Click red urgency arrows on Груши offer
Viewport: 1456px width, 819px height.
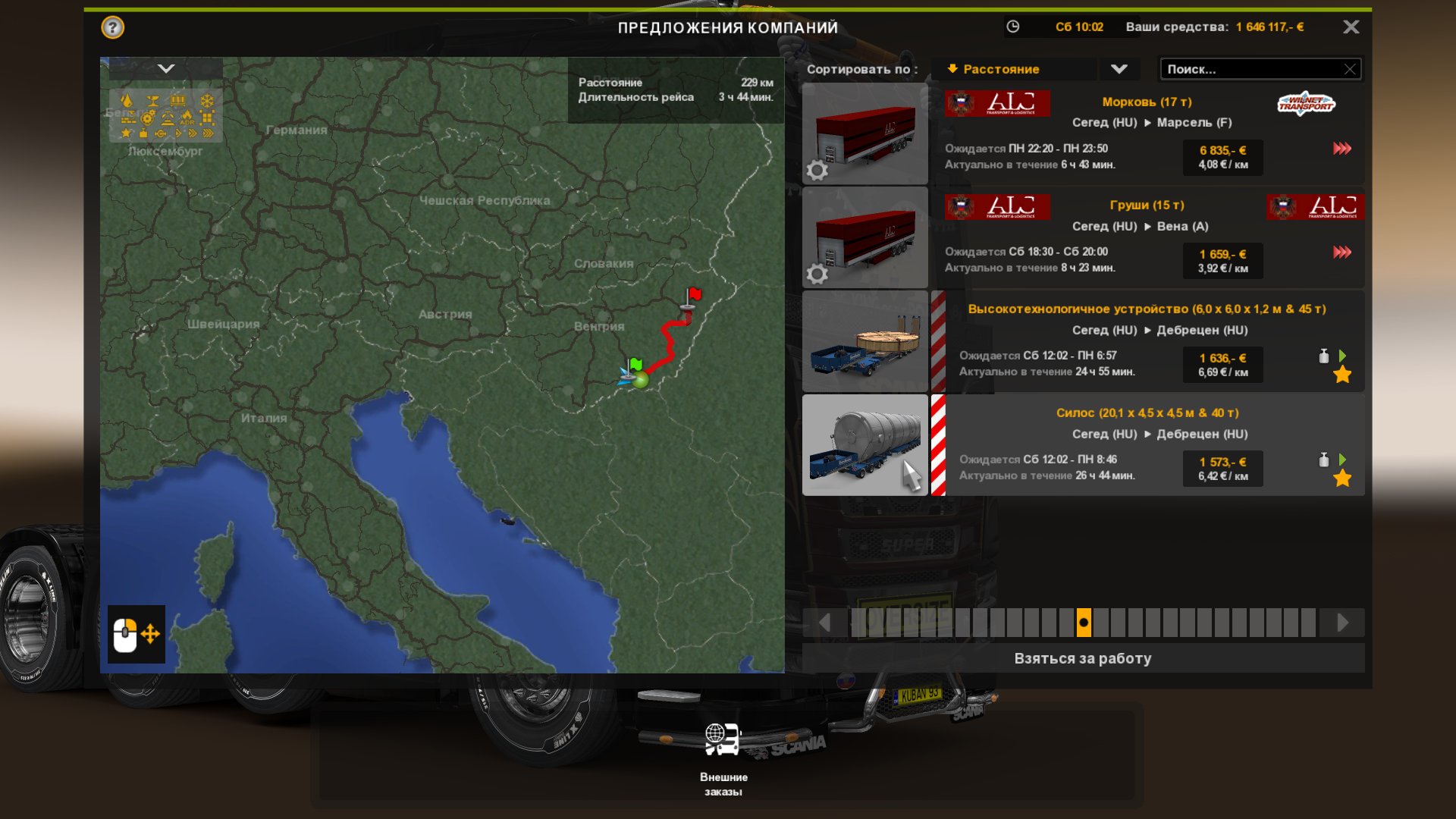click(1342, 253)
